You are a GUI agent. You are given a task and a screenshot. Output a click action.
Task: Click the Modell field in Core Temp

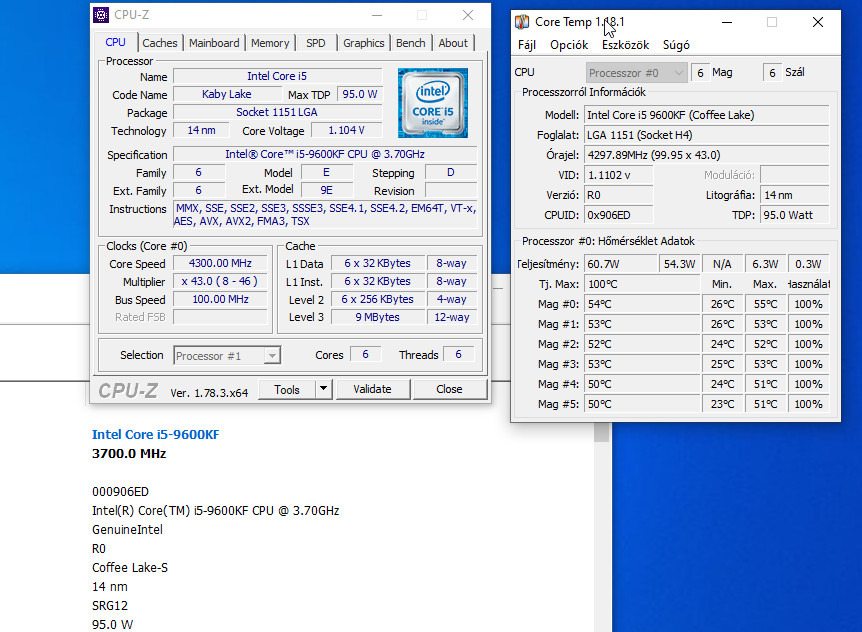click(706, 115)
